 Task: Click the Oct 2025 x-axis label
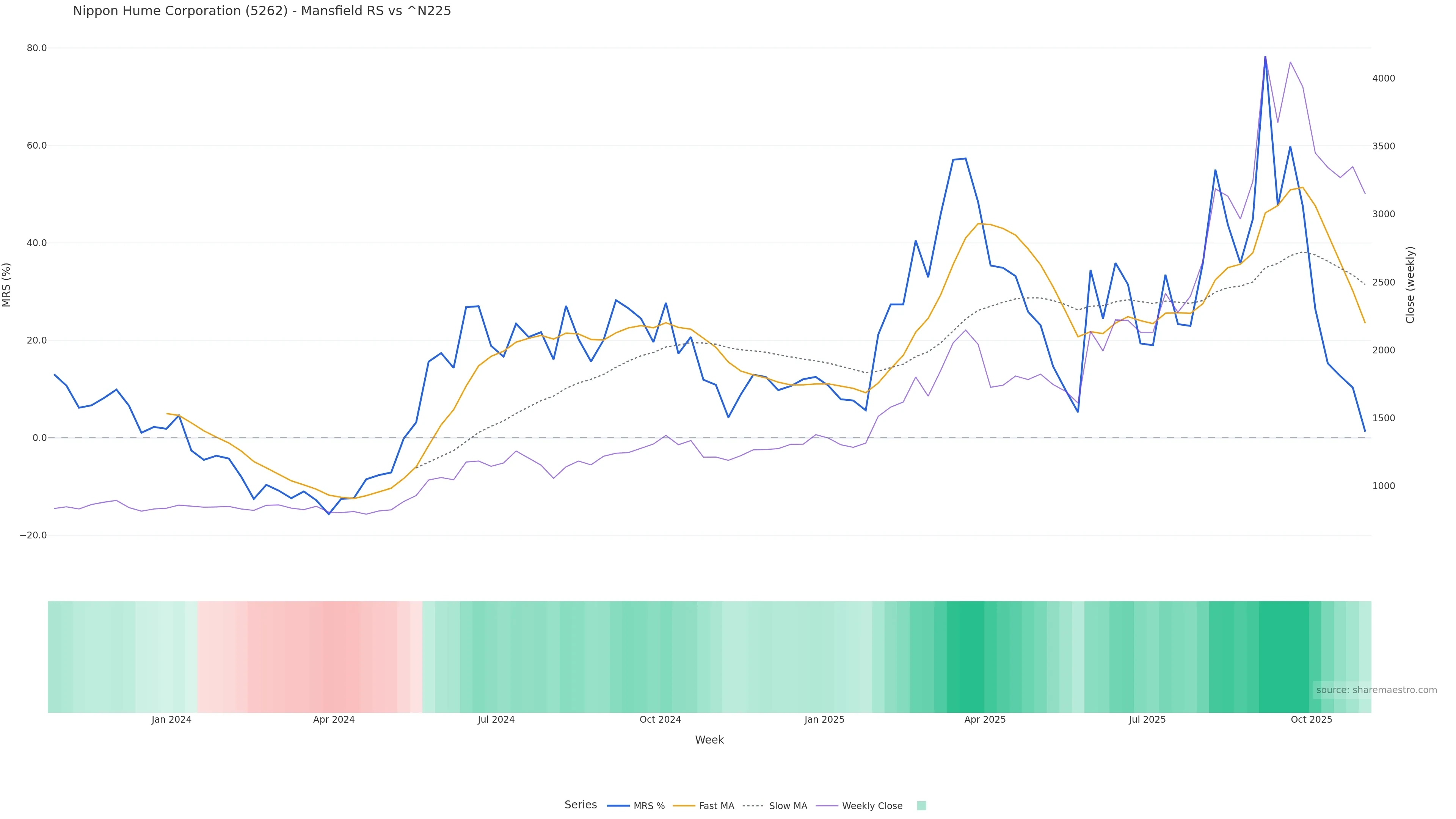[x=1311, y=720]
